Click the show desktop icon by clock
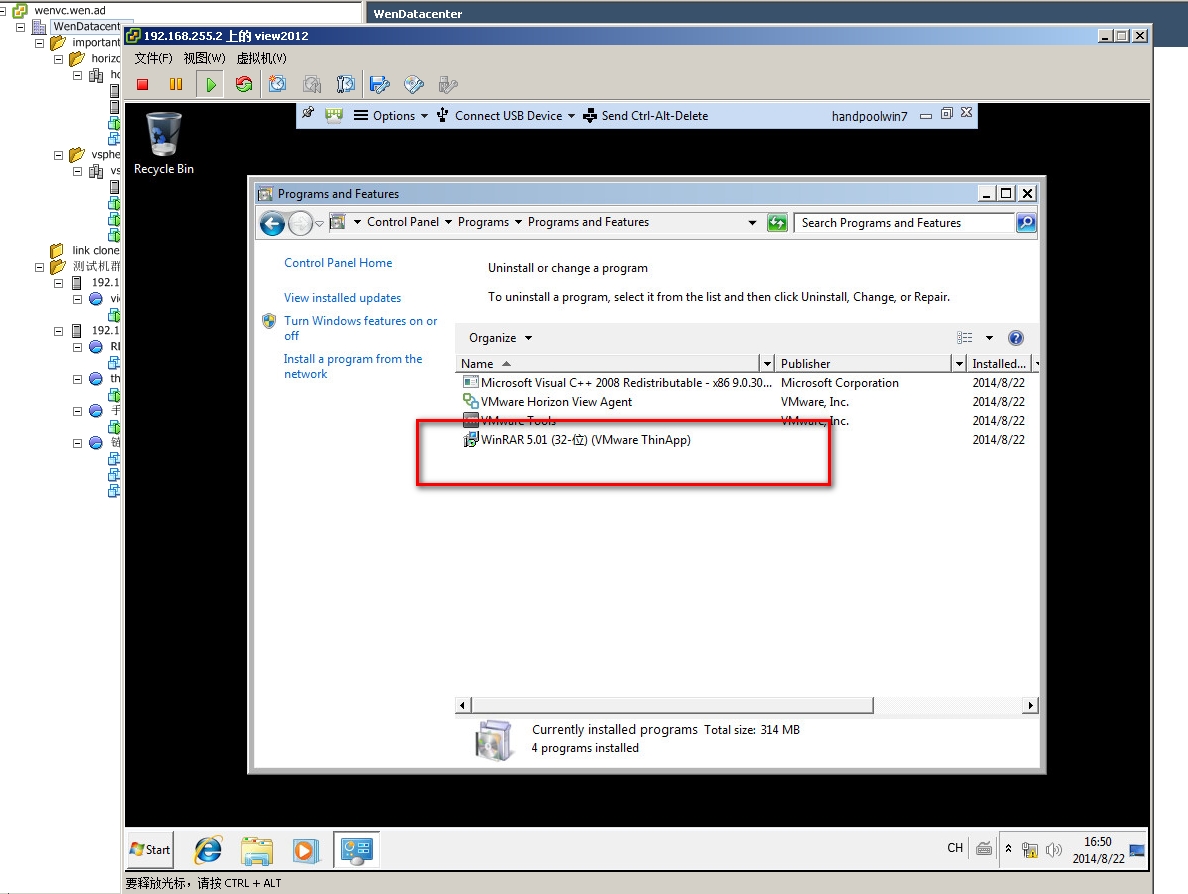This screenshot has height=894, width=1188. (1137, 850)
